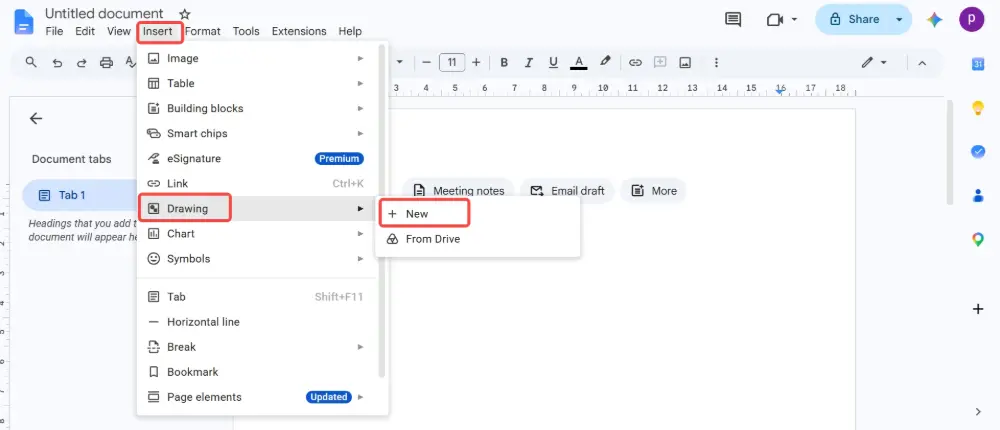
Task: Choose From Drive in Drawing submenu
Action: (477, 239)
